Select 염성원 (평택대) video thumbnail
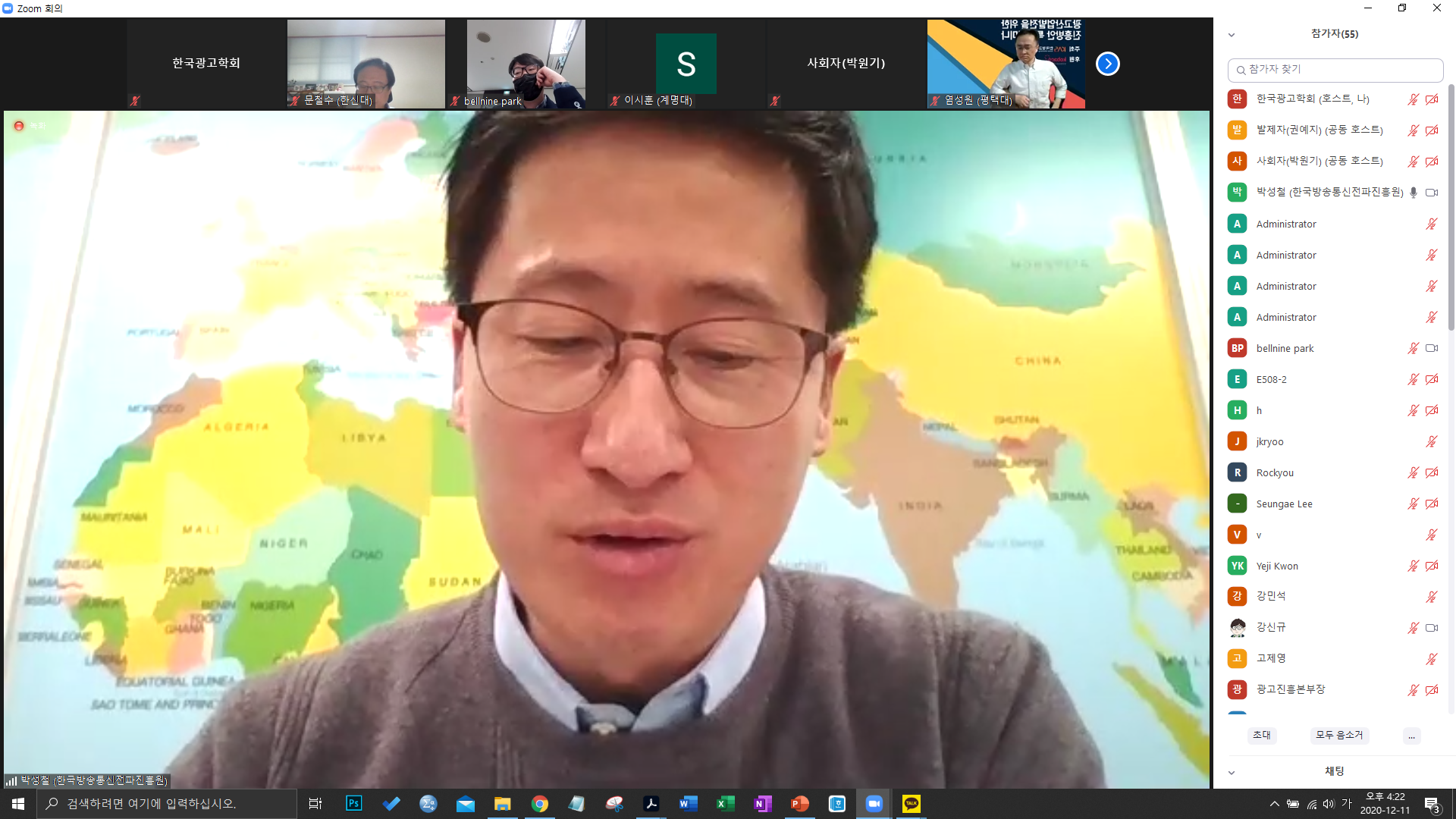The image size is (1456, 819). [1006, 64]
